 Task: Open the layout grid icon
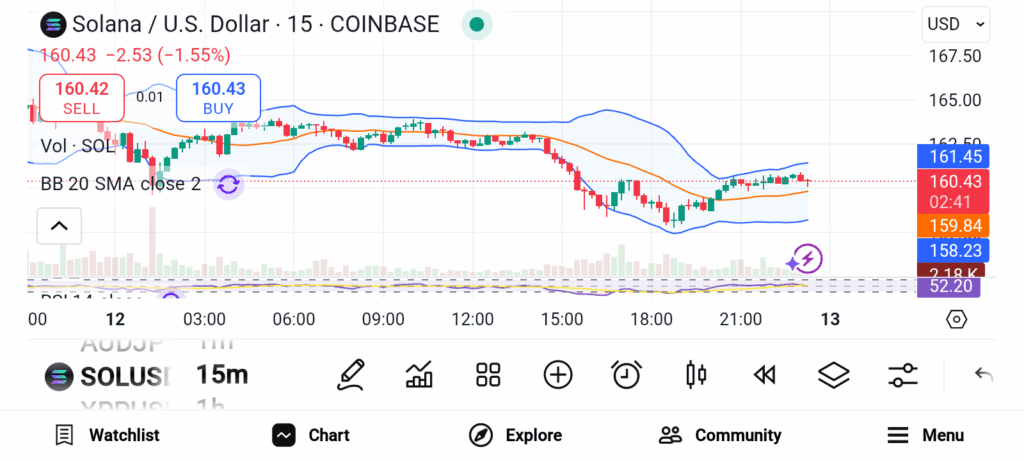[488, 375]
